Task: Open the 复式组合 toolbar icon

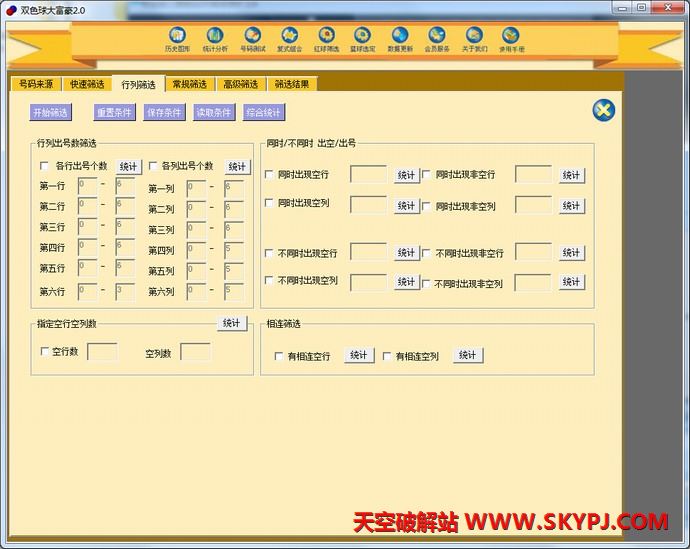Action: (x=289, y=39)
